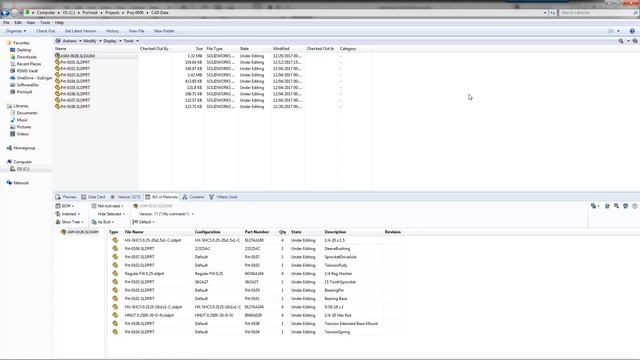Image resolution: width=640 pixels, height=360 pixels.
Task: Select the Tension Extended Base Mount description cell
Action: pos(351,324)
